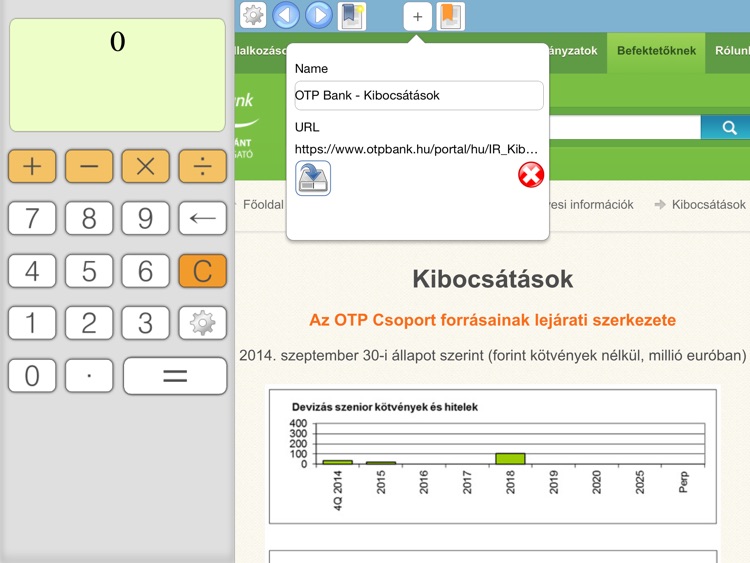Click the calculator display showing 0
The width and height of the screenshot is (750, 563).
(117, 75)
